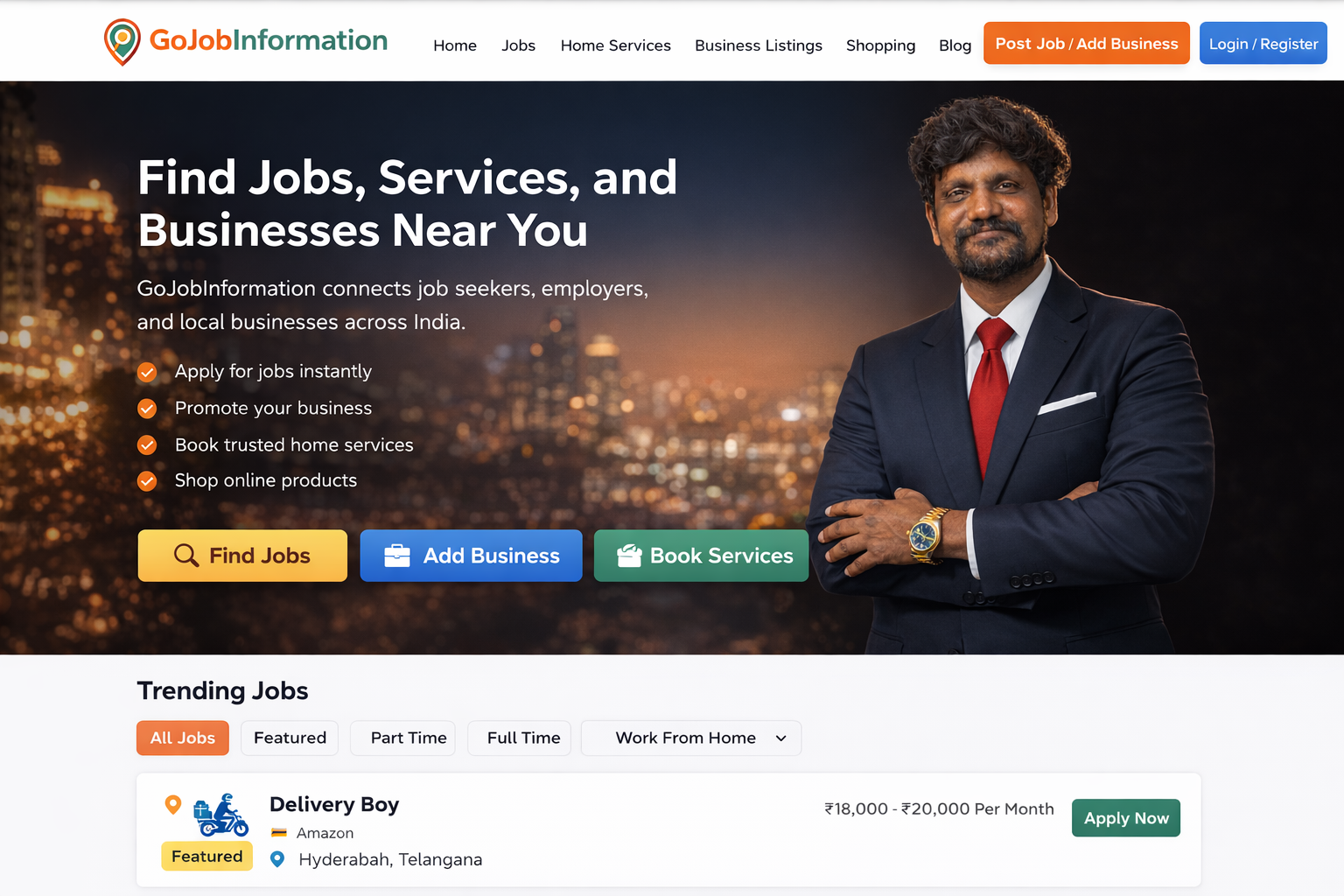Screen dimensions: 1344x896
Task: Click the blue location pin beside Hyderabah
Action: point(277,859)
